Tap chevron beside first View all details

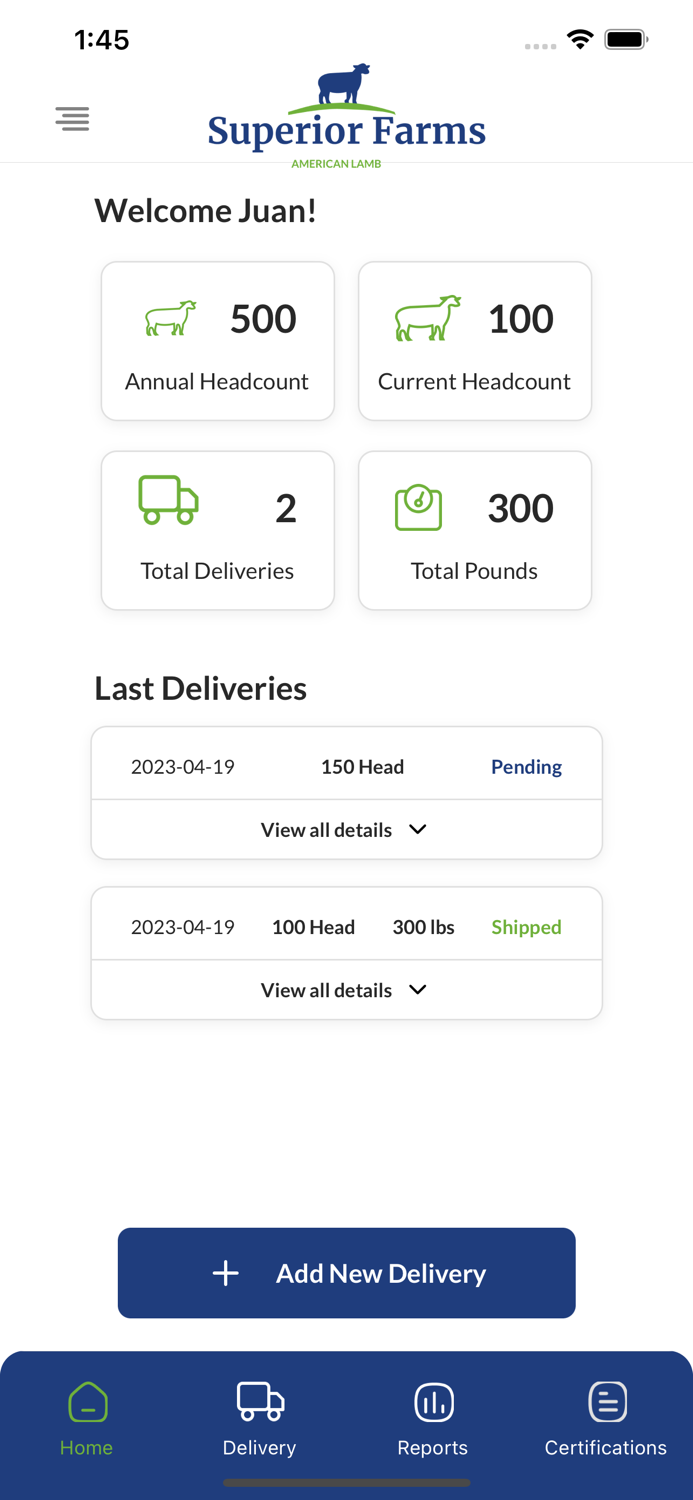418,829
